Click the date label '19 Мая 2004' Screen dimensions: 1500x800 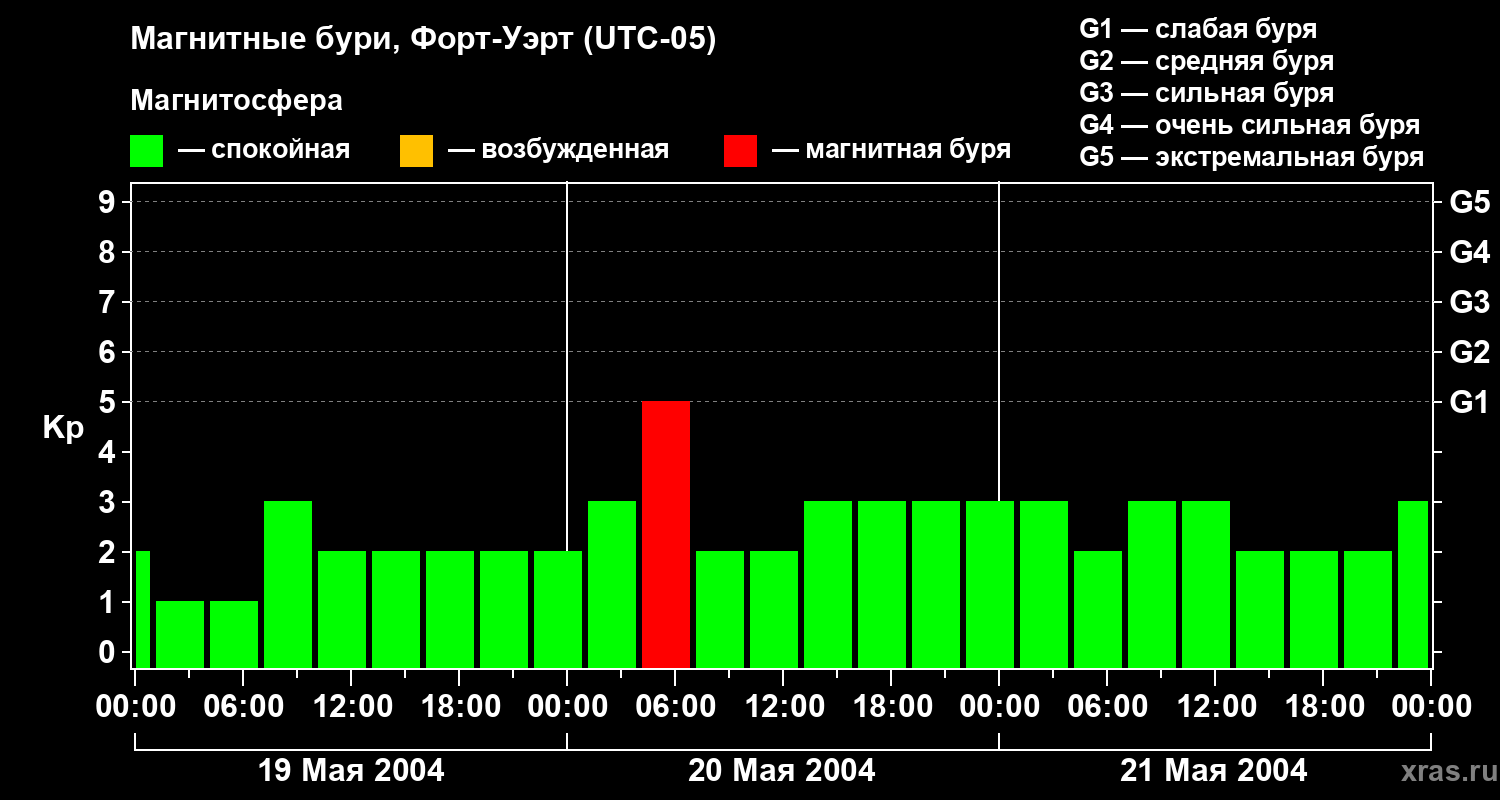click(x=351, y=771)
